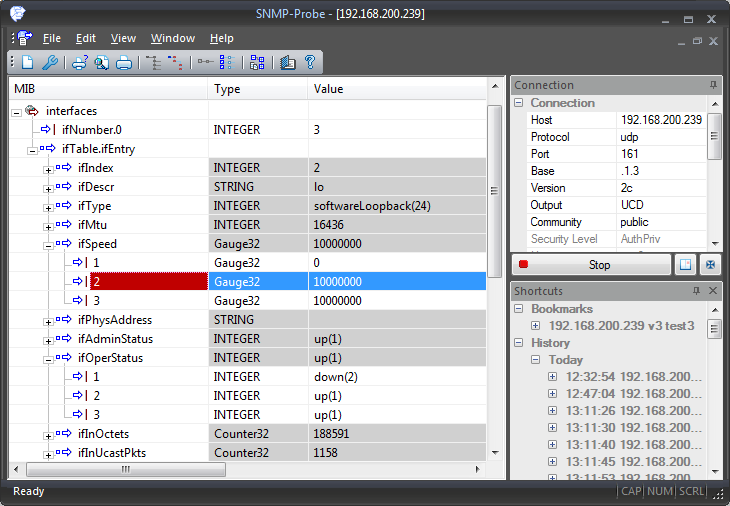Click the Type column header
Viewport: 730px width, 506px height.
coord(258,88)
